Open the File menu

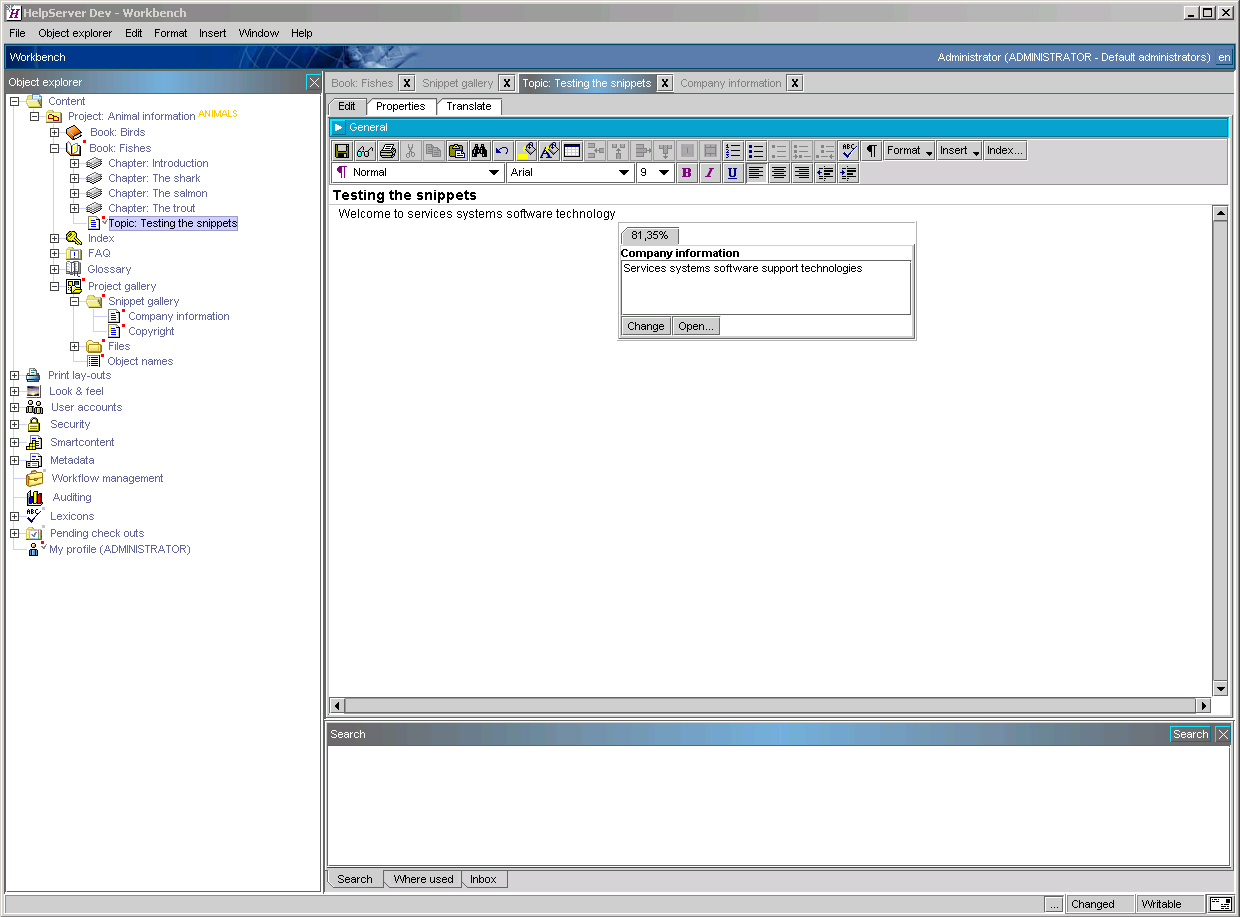click(17, 33)
